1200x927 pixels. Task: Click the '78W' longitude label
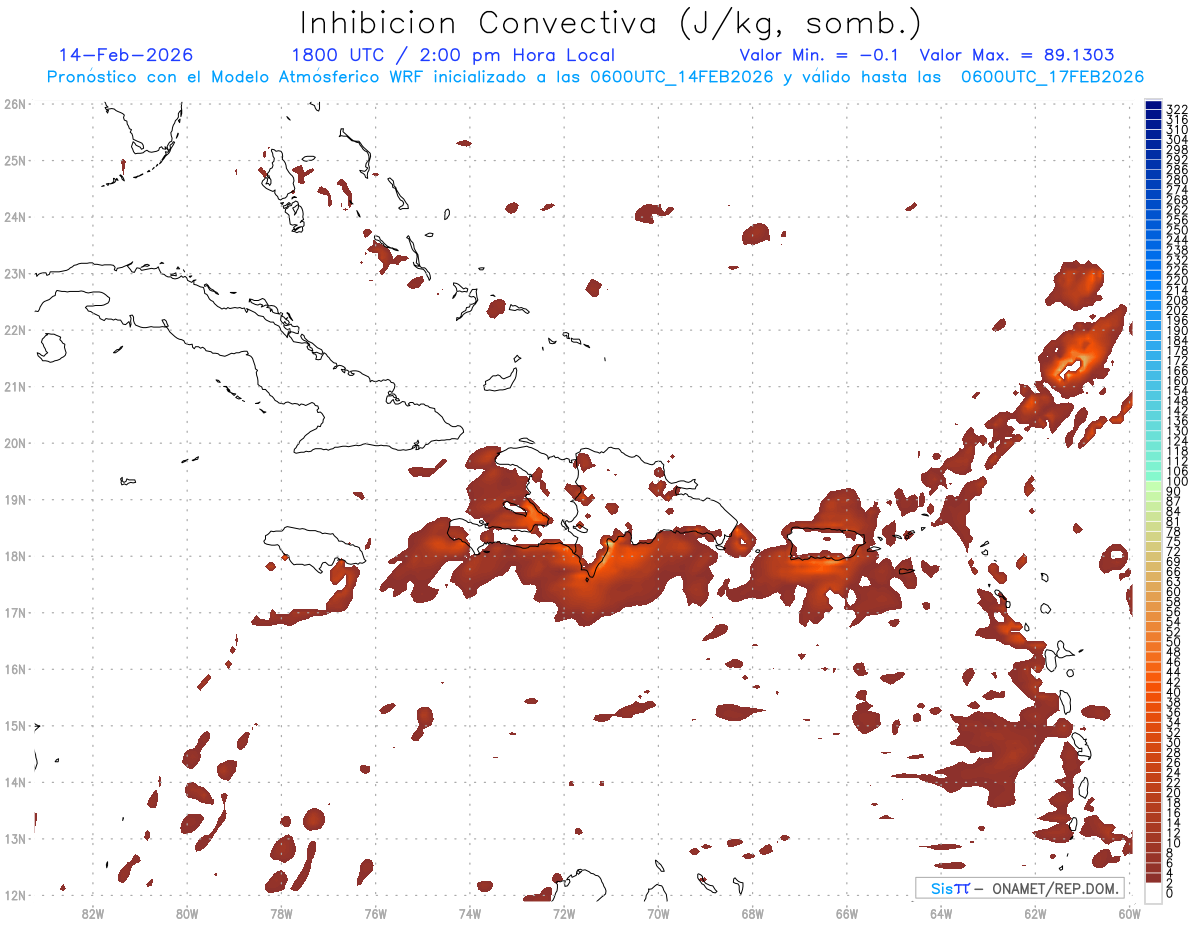point(281,913)
